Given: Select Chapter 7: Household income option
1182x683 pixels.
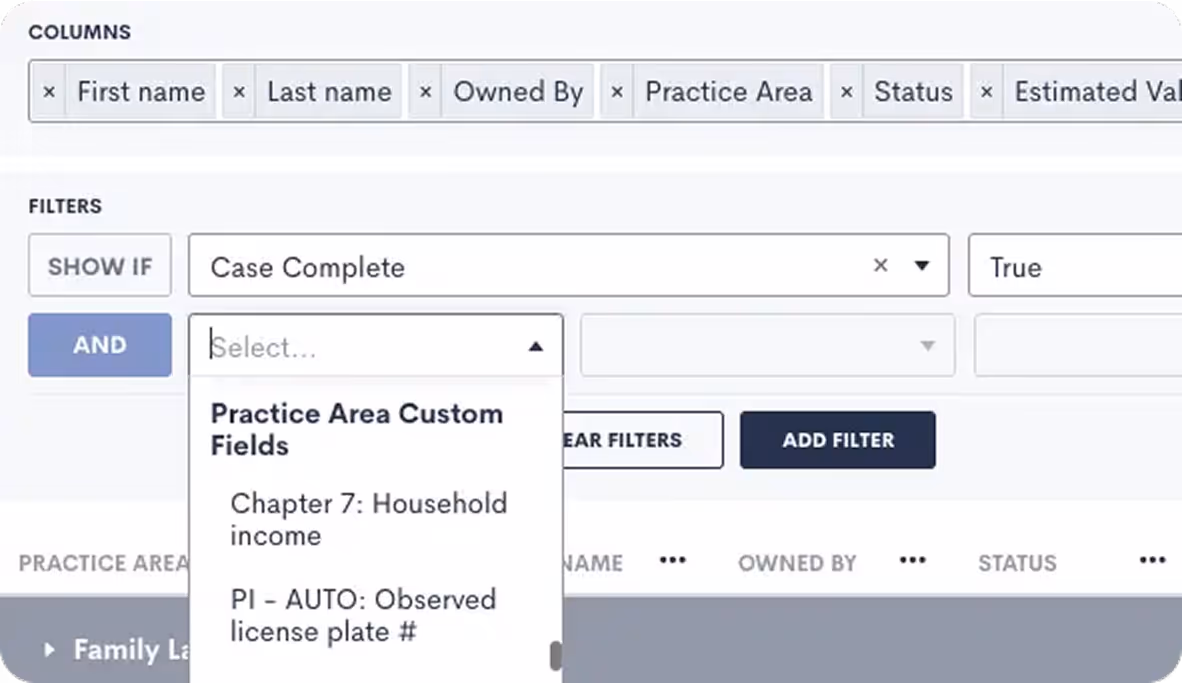Looking at the screenshot, I should [x=369, y=519].
